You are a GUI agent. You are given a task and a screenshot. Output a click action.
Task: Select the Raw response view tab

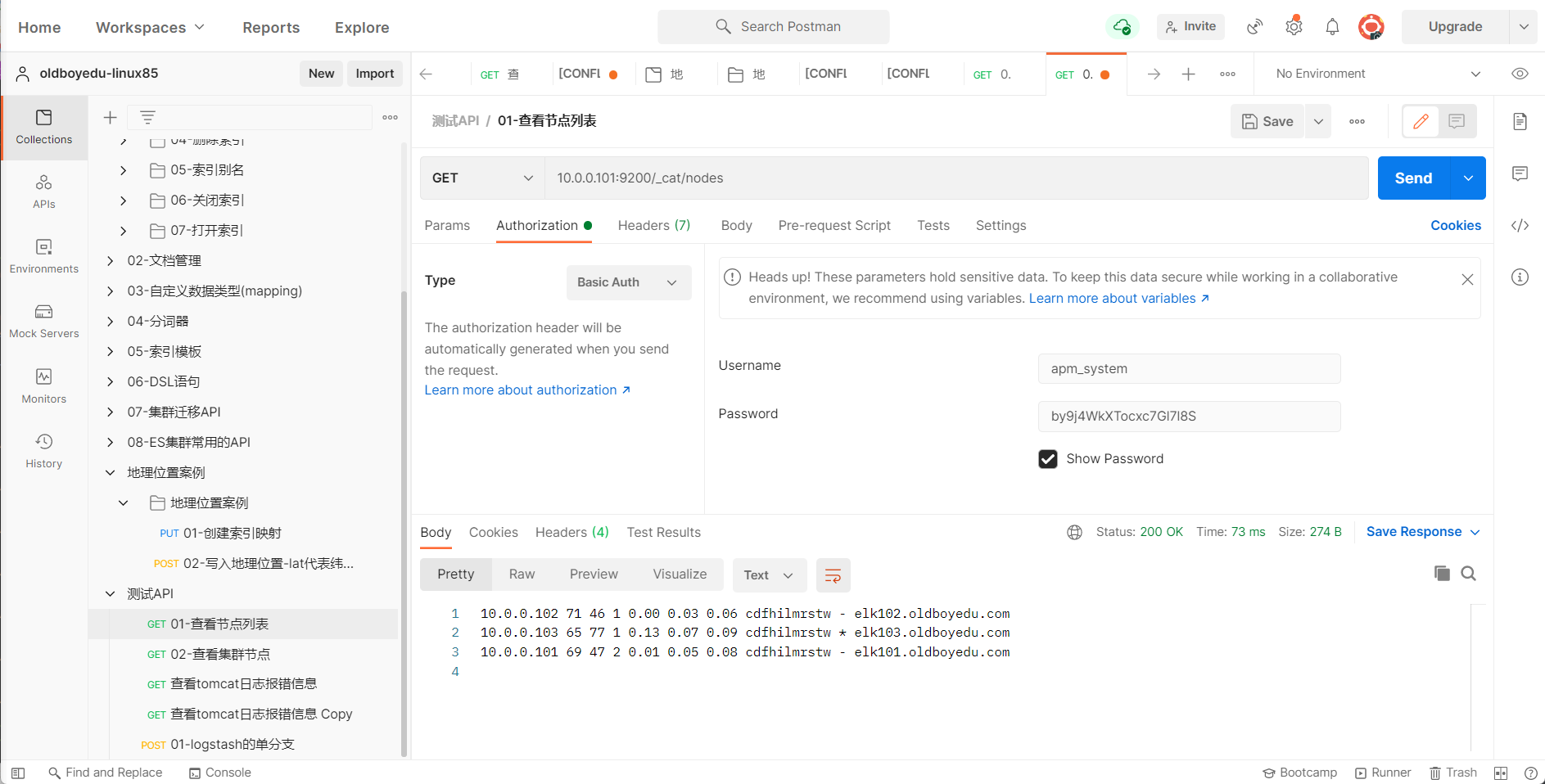click(522, 574)
